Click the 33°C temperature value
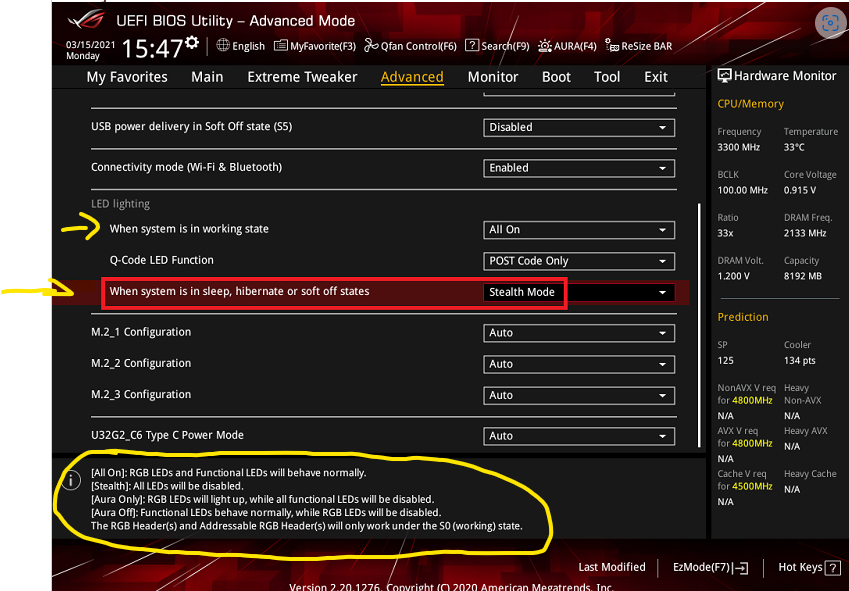Screen dimensions: 849x591 (794, 147)
